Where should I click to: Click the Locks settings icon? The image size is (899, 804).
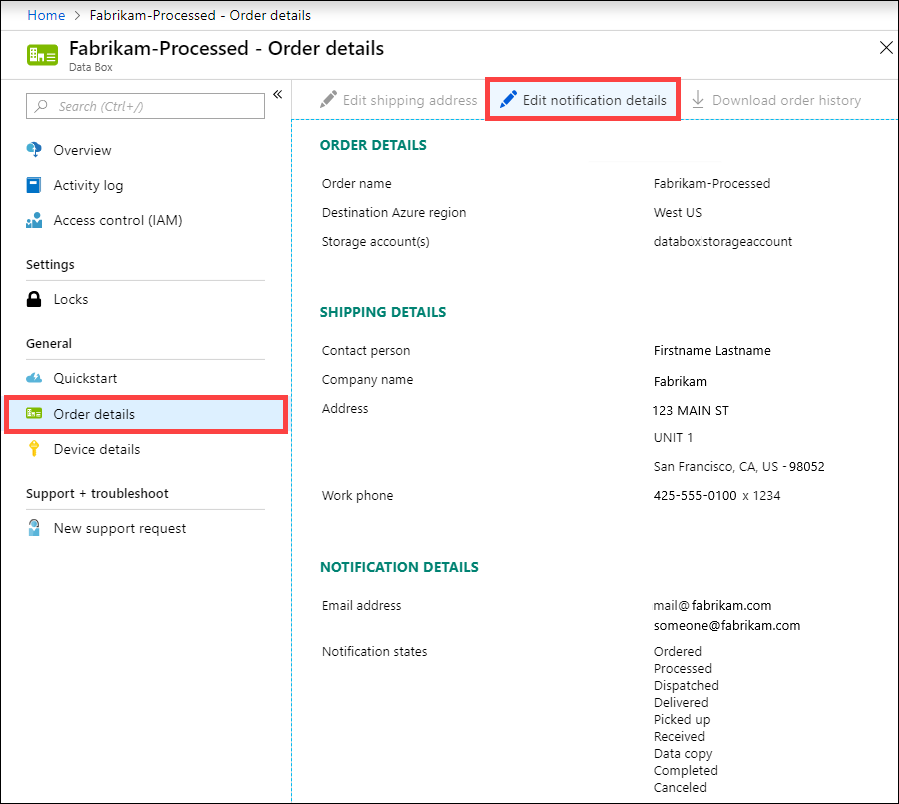(34, 299)
